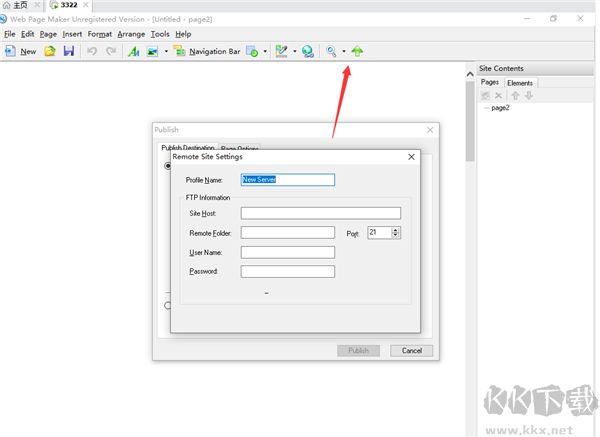Open the Help menu
Screen dimensions: 600x437
click(x=183, y=34)
